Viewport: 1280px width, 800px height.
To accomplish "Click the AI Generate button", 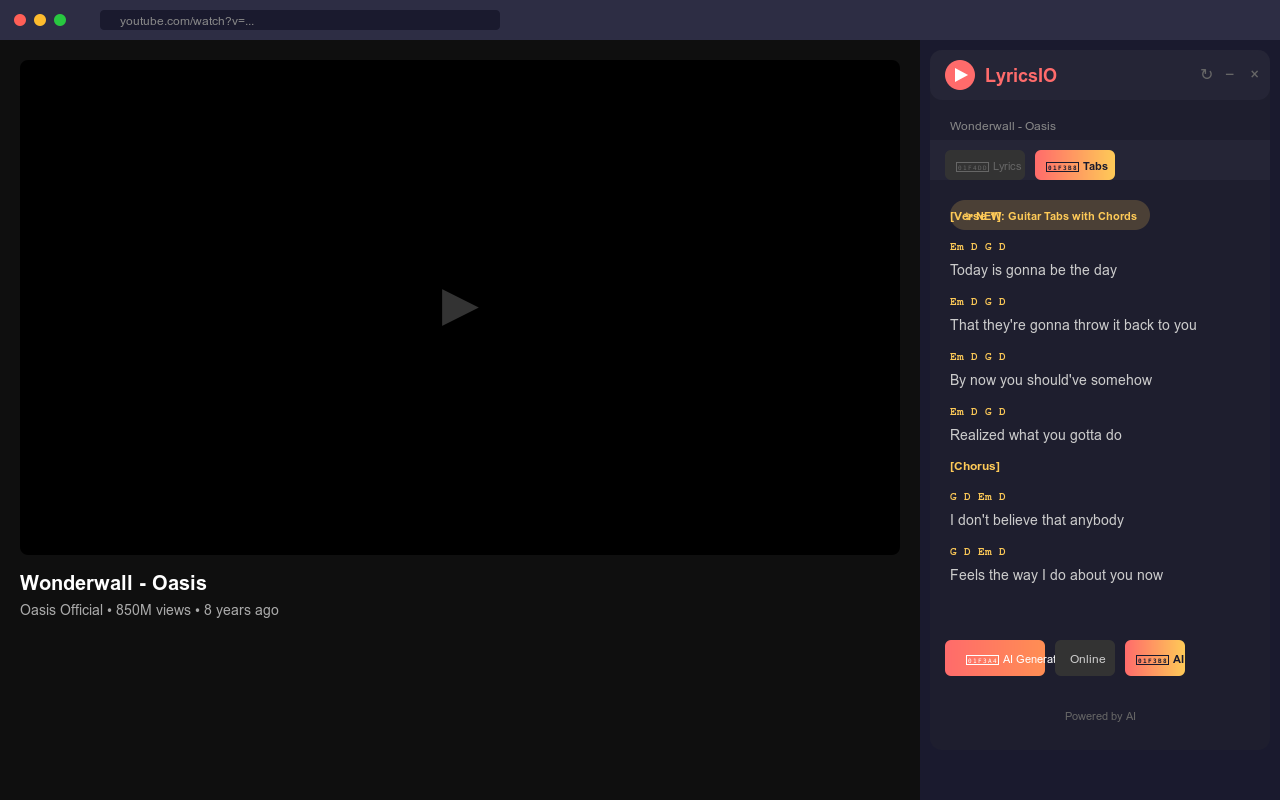I will coord(995,658).
